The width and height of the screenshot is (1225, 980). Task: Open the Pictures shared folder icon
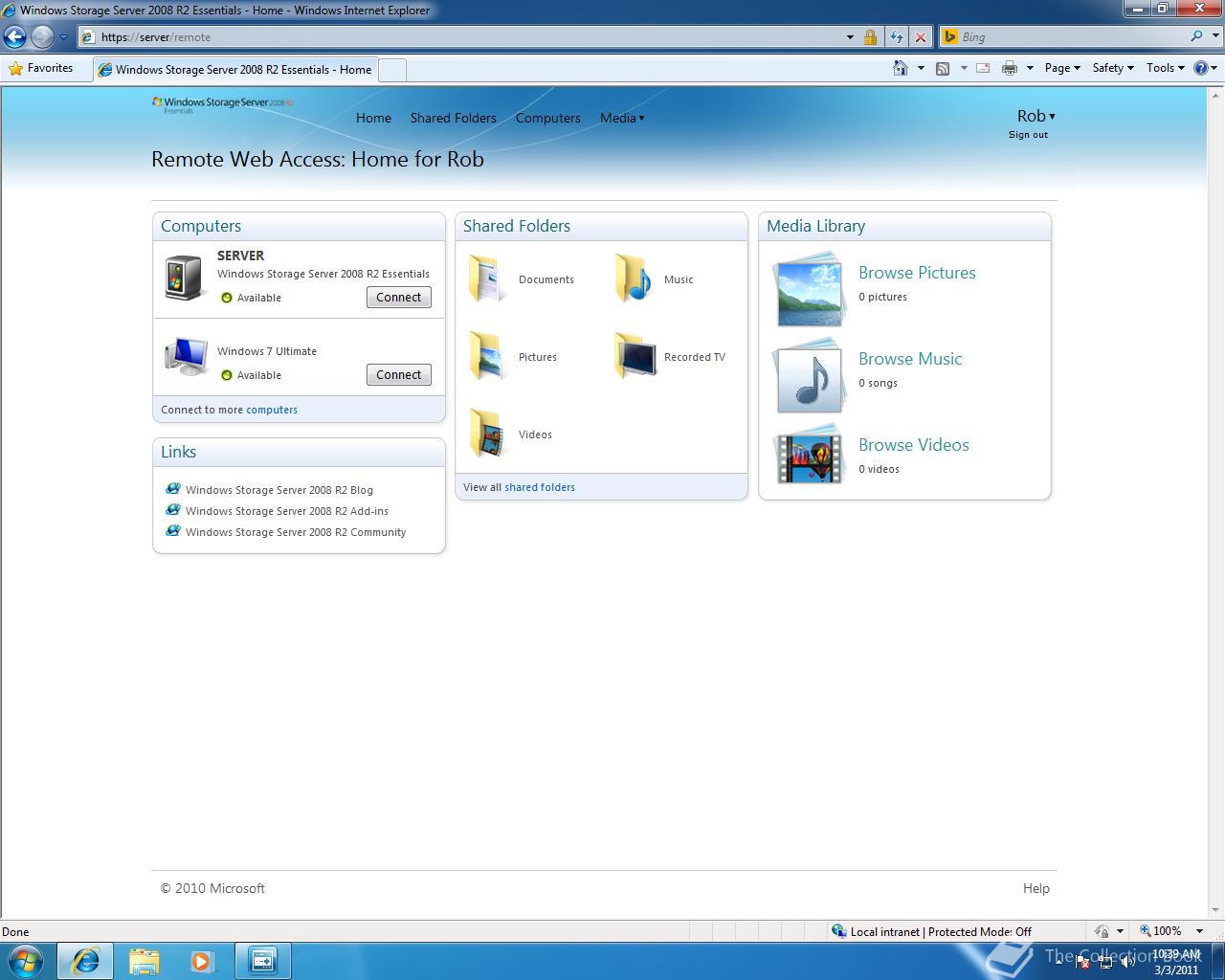coord(487,356)
